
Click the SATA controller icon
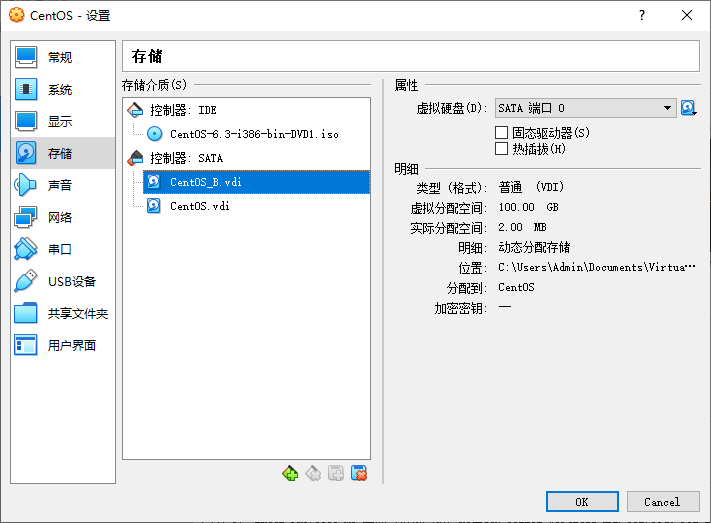tap(135, 158)
